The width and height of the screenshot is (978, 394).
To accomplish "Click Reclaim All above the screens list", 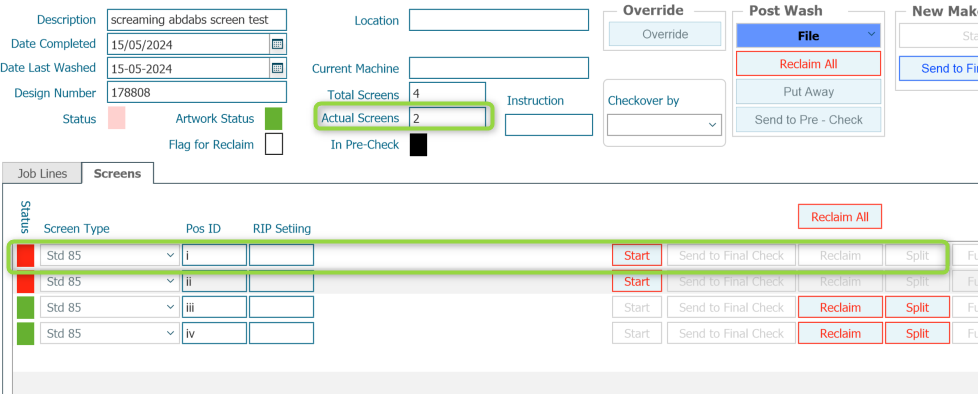I will [840, 217].
